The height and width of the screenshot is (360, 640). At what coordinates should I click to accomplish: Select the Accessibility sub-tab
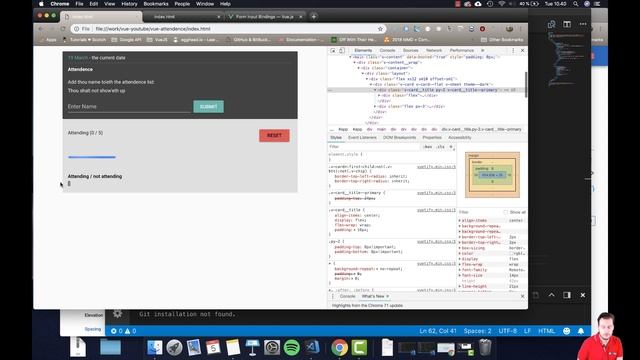pos(460,138)
